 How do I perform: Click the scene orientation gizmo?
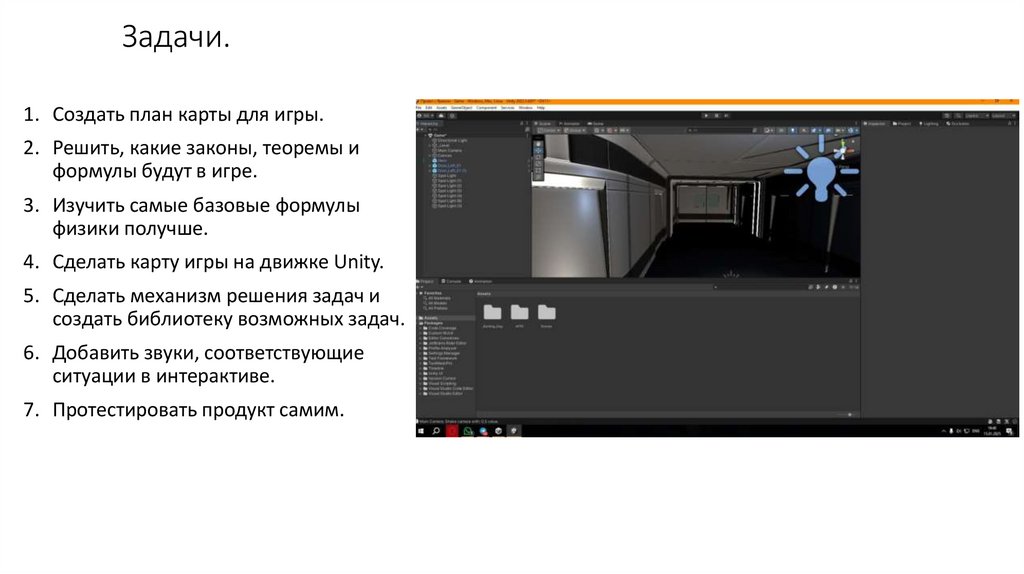(x=842, y=149)
